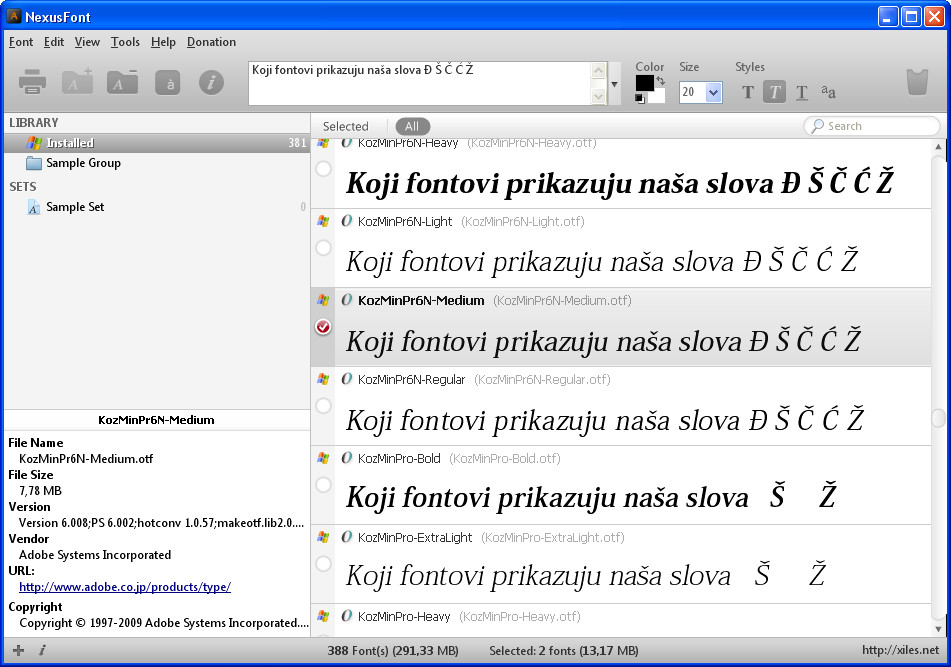Toggle the underline style button

pyautogui.click(x=802, y=93)
